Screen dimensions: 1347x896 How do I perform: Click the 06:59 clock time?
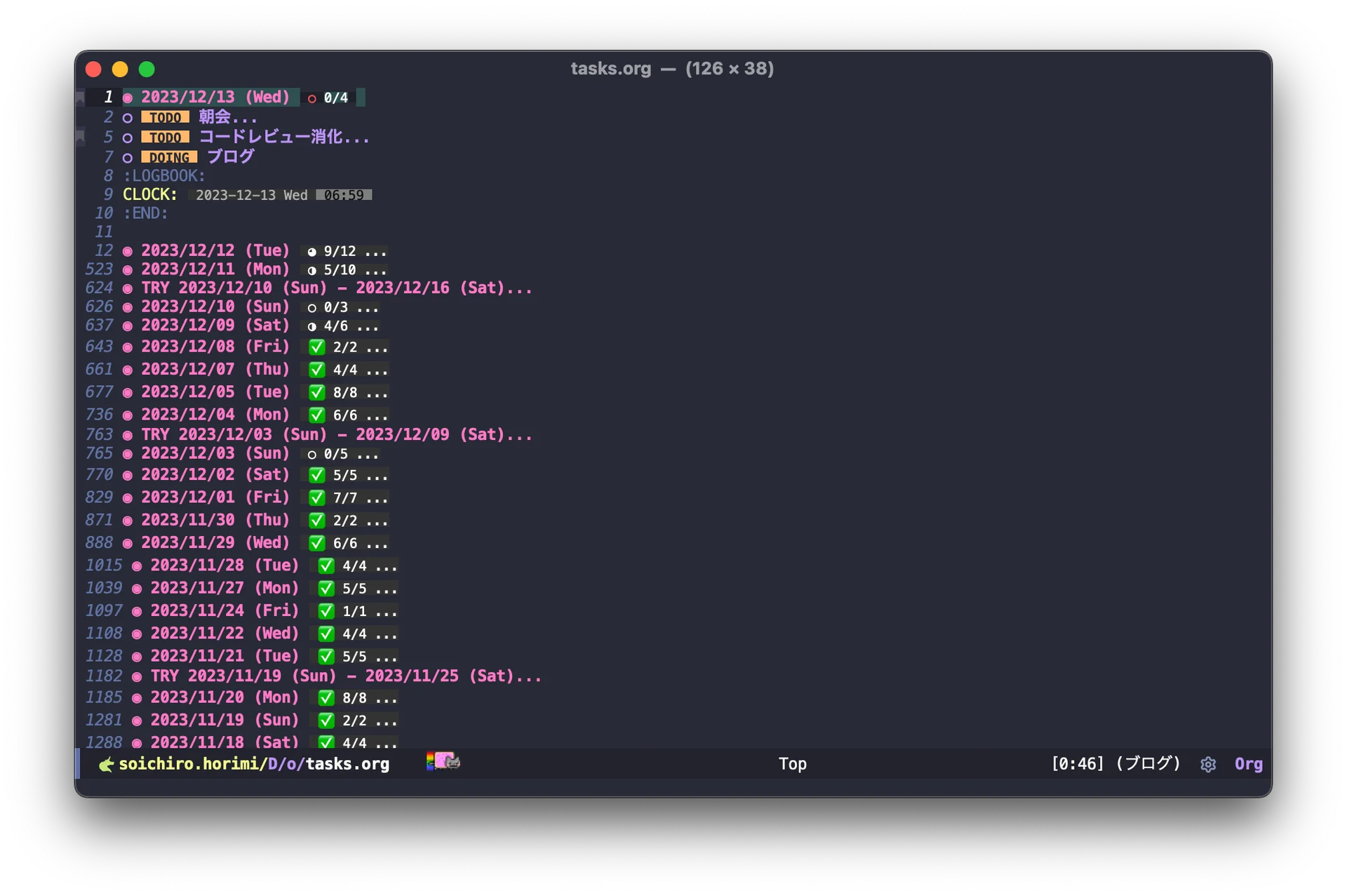pos(344,195)
